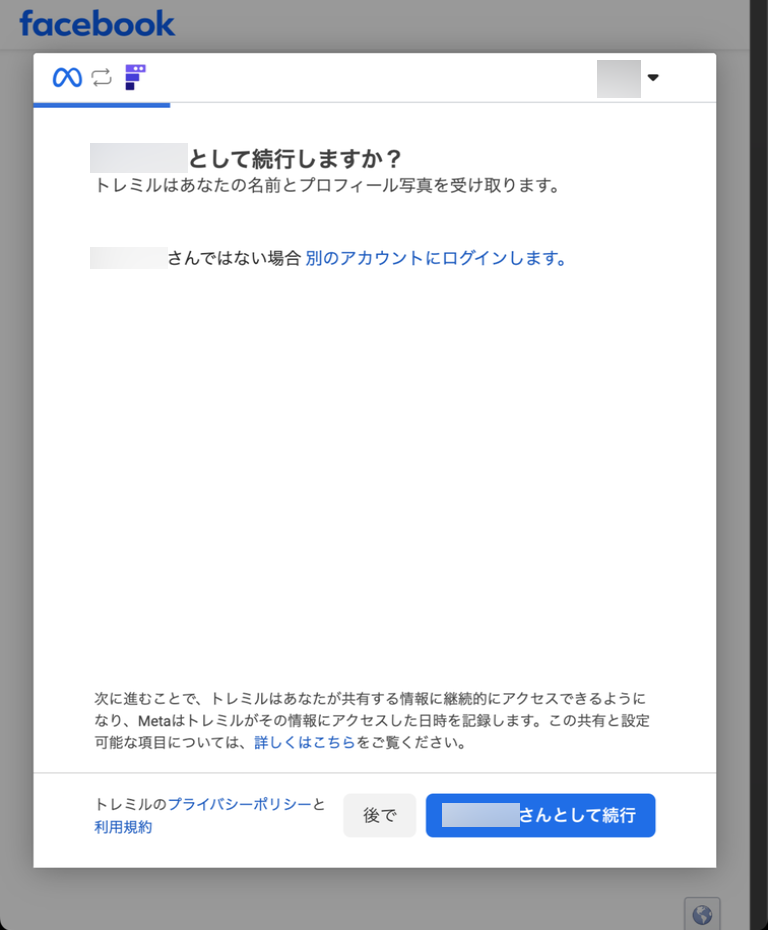
Task: Open 別のアカウントにログインします link
Action: coord(436,258)
